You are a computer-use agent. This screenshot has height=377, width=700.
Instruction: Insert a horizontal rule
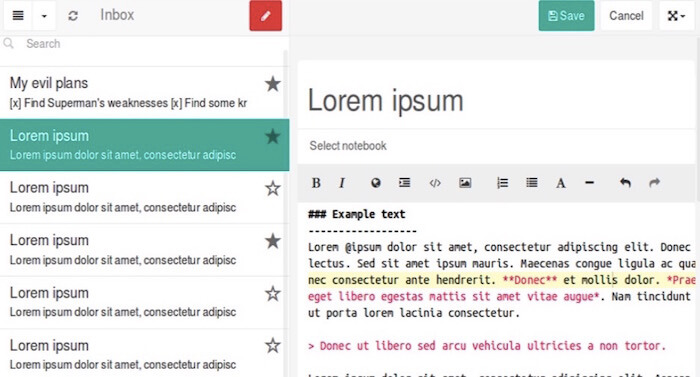(589, 183)
